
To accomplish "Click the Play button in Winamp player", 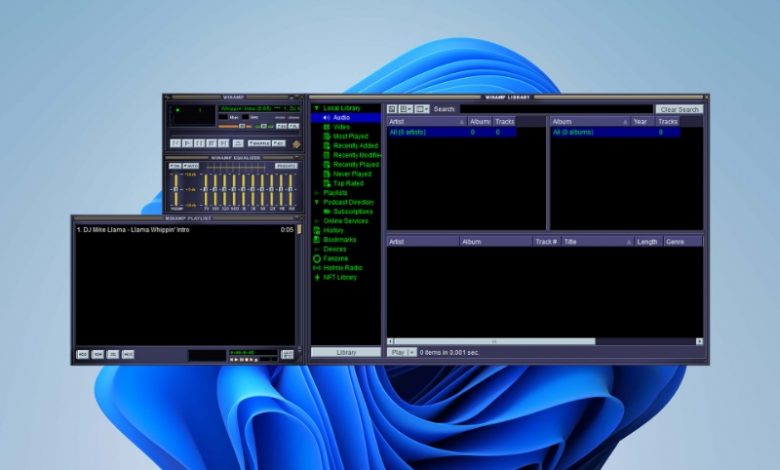I will [188, 143].
